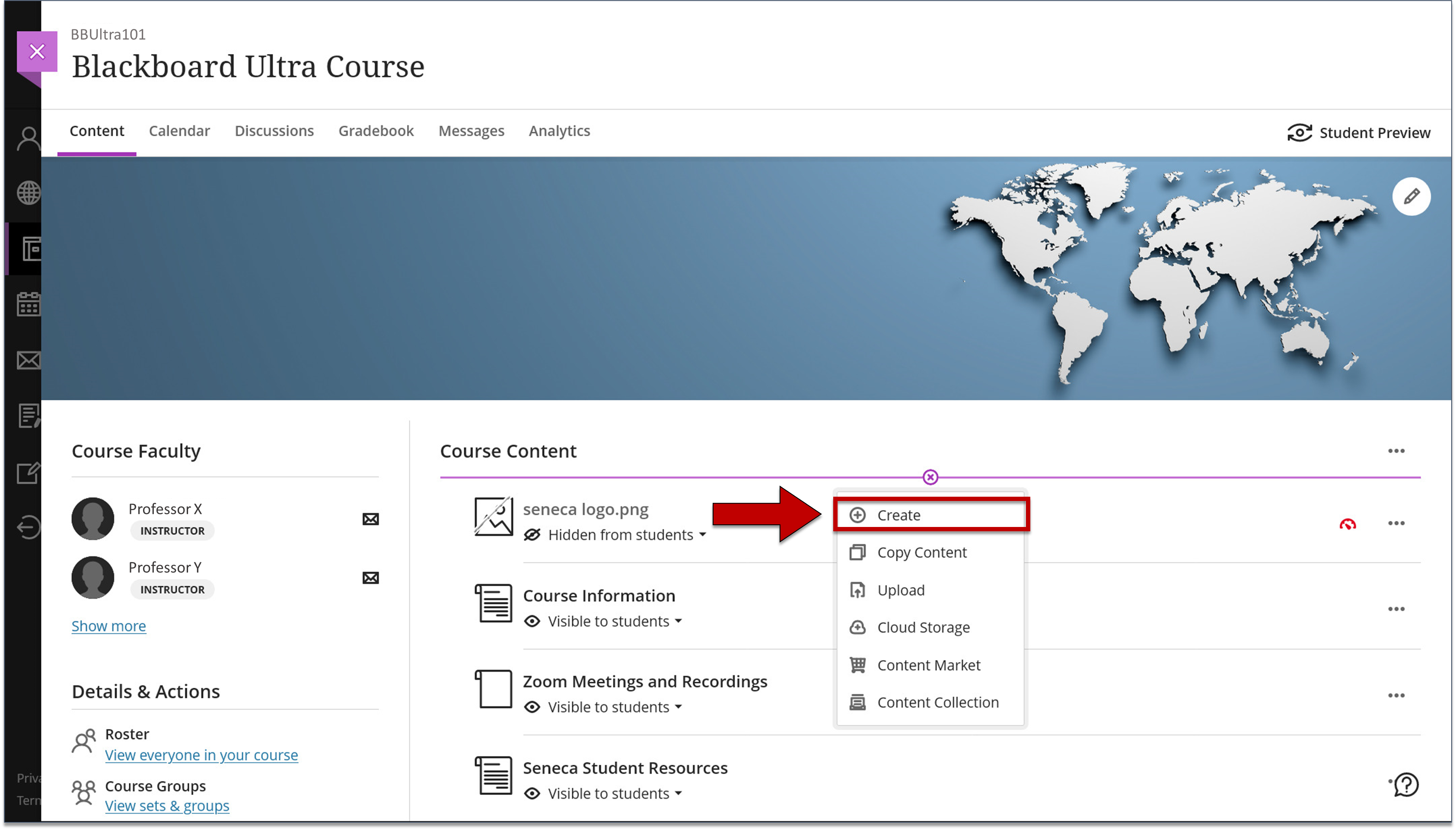Open the messages envelope icon in sidebar
This screenshot has width=1456, height=830.
(x=29, y=360)
